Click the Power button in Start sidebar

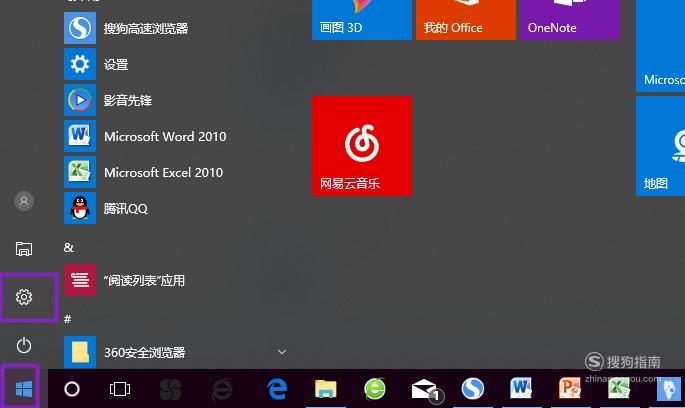coord(24,346)
